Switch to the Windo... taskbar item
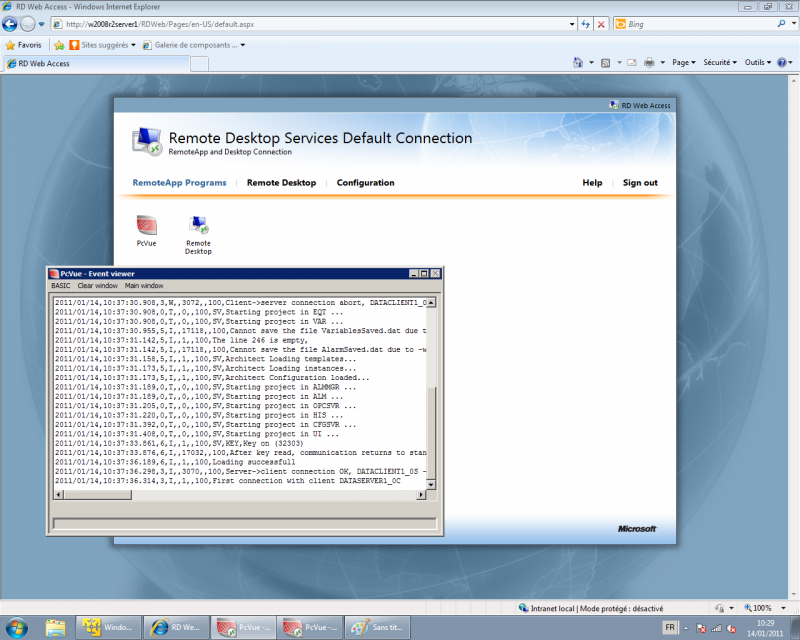Screen dimensions: 800x640 click(108, 627)
